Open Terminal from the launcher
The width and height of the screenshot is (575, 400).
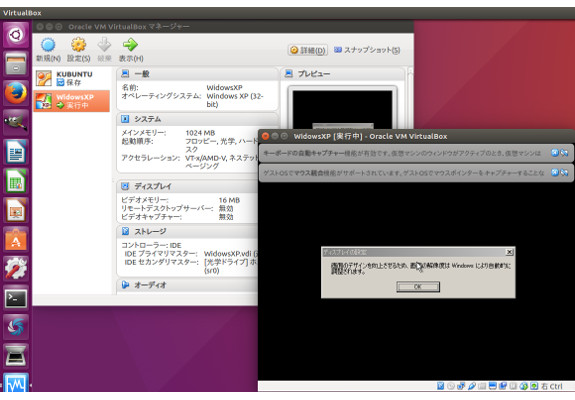(16, 298)
